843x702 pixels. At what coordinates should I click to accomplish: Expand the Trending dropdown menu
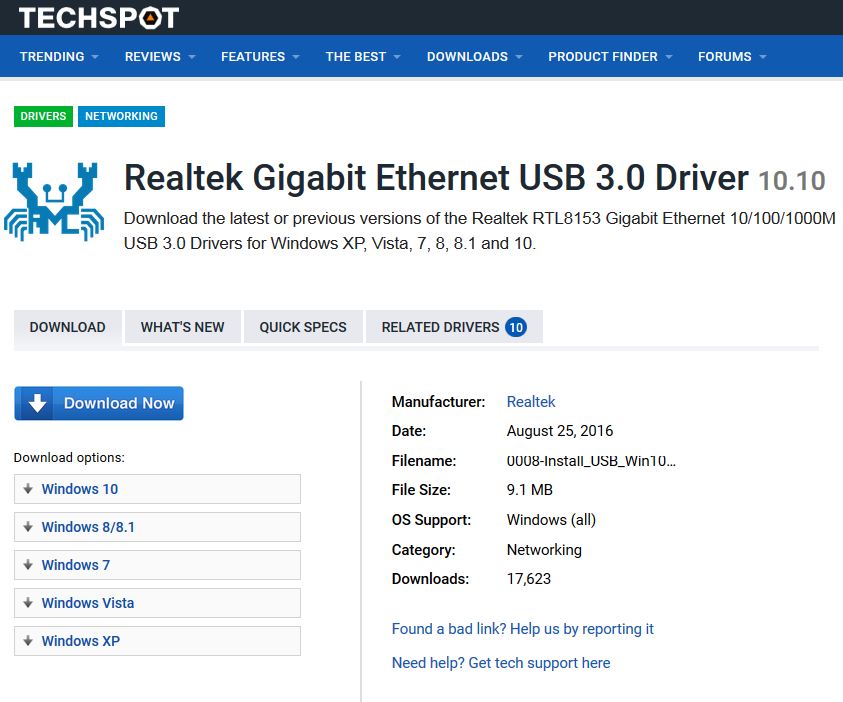pyautogui.click(x=59, y=57)
